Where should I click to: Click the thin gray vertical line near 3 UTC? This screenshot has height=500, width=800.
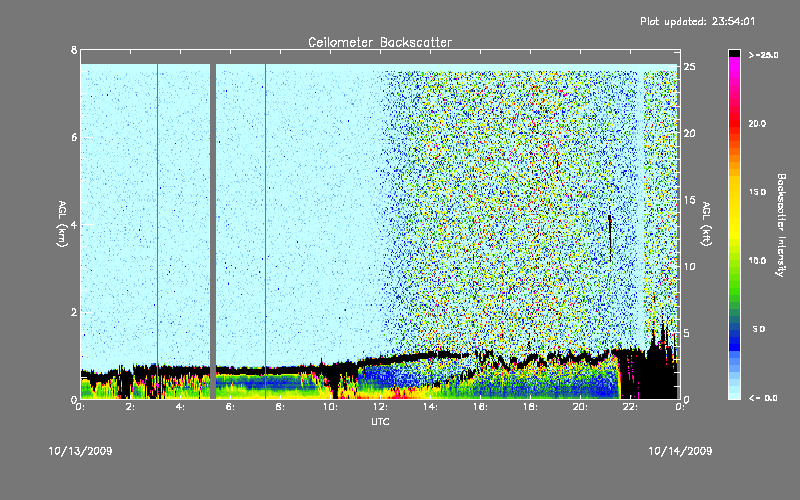(x=157, y=231)
